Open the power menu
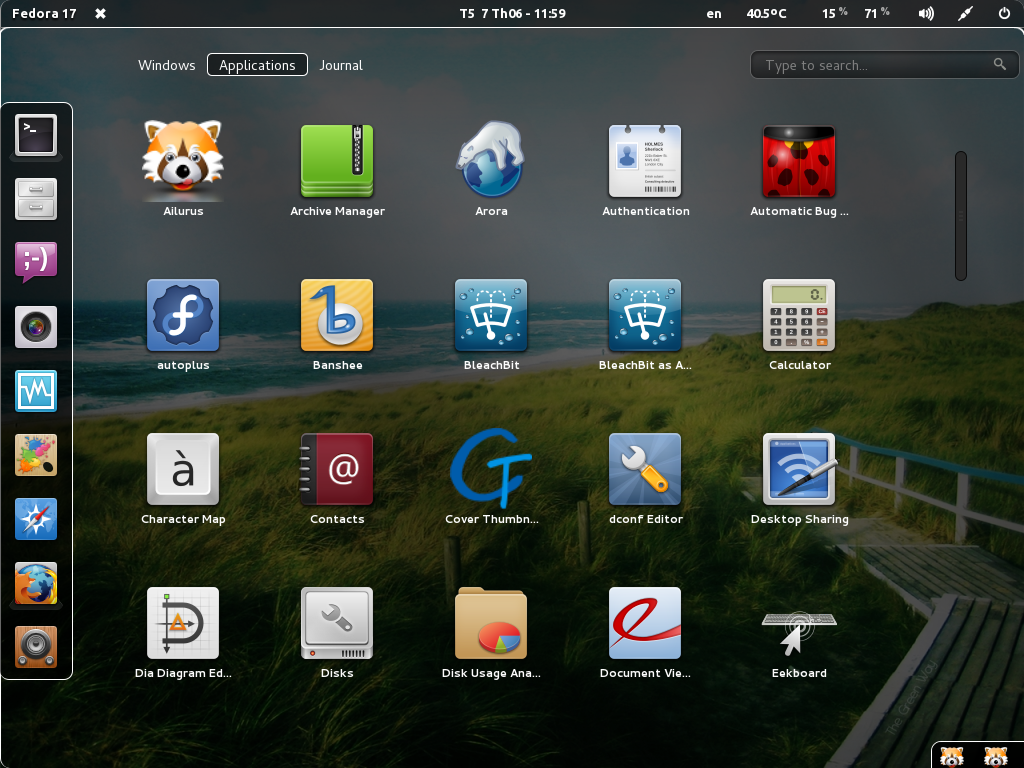This screenshot has height=768, width=1024. pyautogui.click(x=1004, y=13)
